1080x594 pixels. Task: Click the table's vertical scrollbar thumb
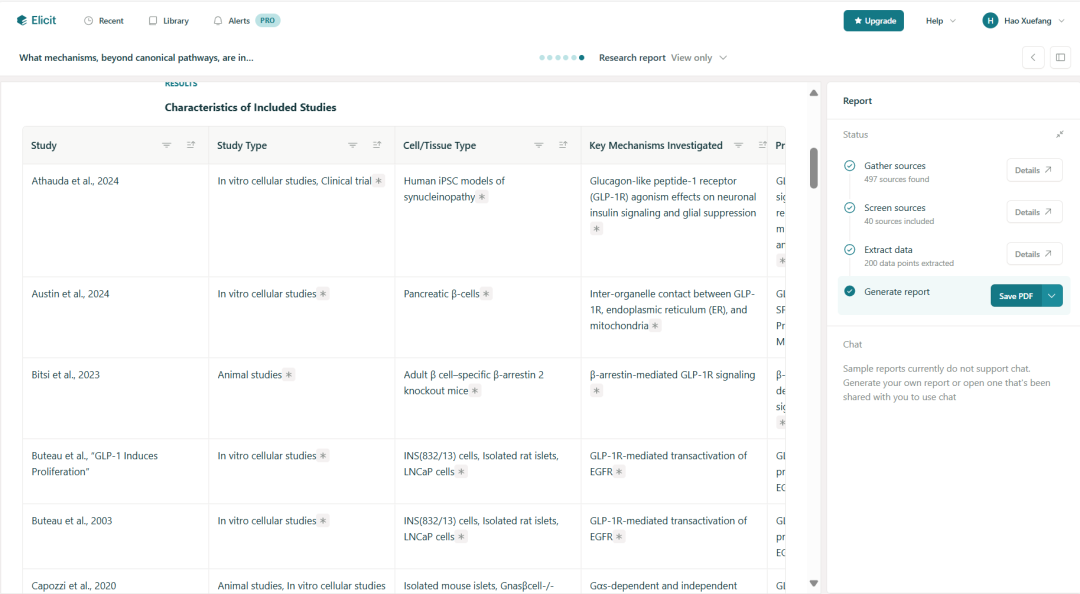pos(814,168)
